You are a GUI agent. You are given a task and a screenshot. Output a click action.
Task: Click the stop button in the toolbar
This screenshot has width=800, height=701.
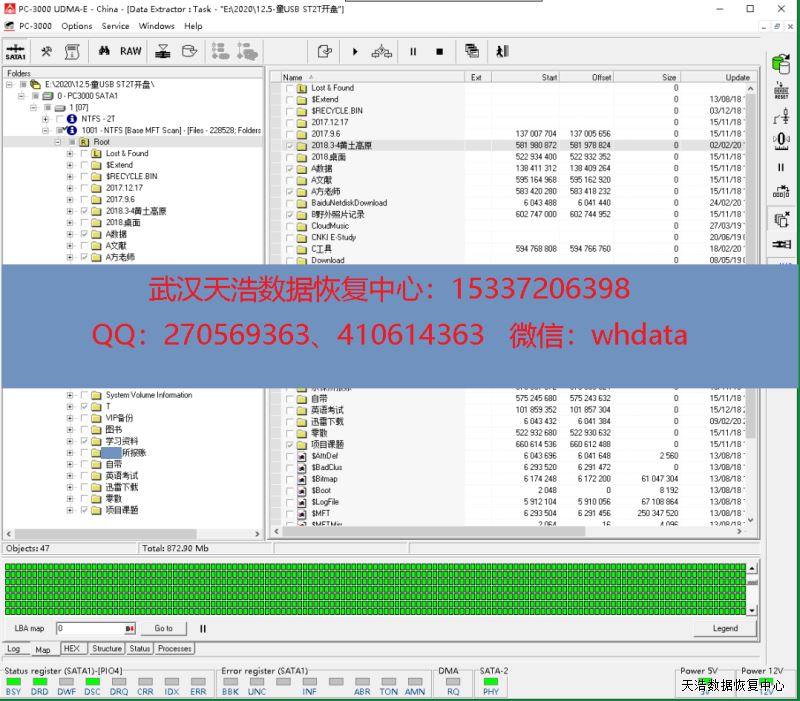[x=439, y=52]
